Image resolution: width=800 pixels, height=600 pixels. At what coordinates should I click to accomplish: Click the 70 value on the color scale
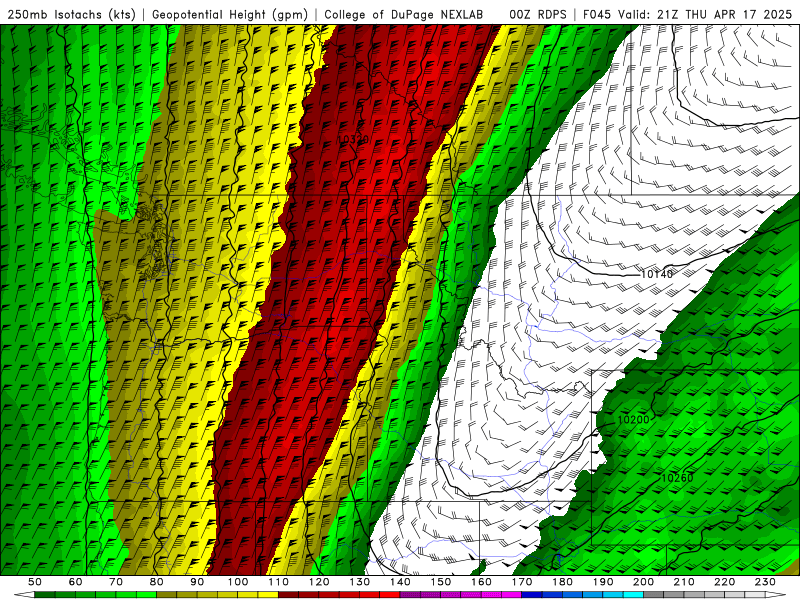116,582
